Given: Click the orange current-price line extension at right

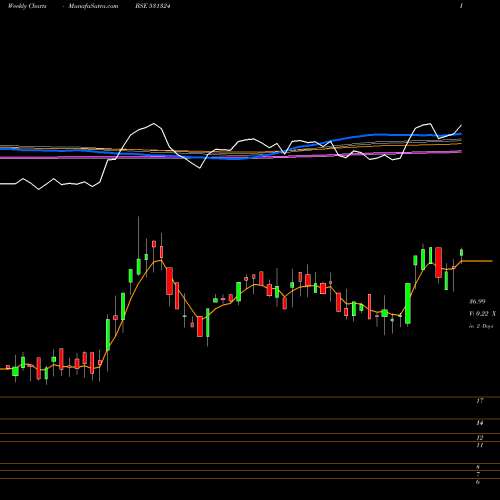Looking at the screenshot, I should pyautogui.click(x=477, y=261).
